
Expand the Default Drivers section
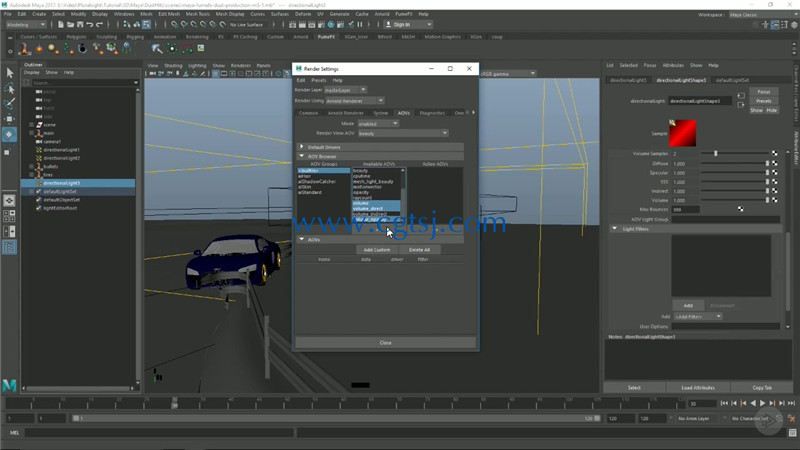pyautogui.click(x=302, y=147)
